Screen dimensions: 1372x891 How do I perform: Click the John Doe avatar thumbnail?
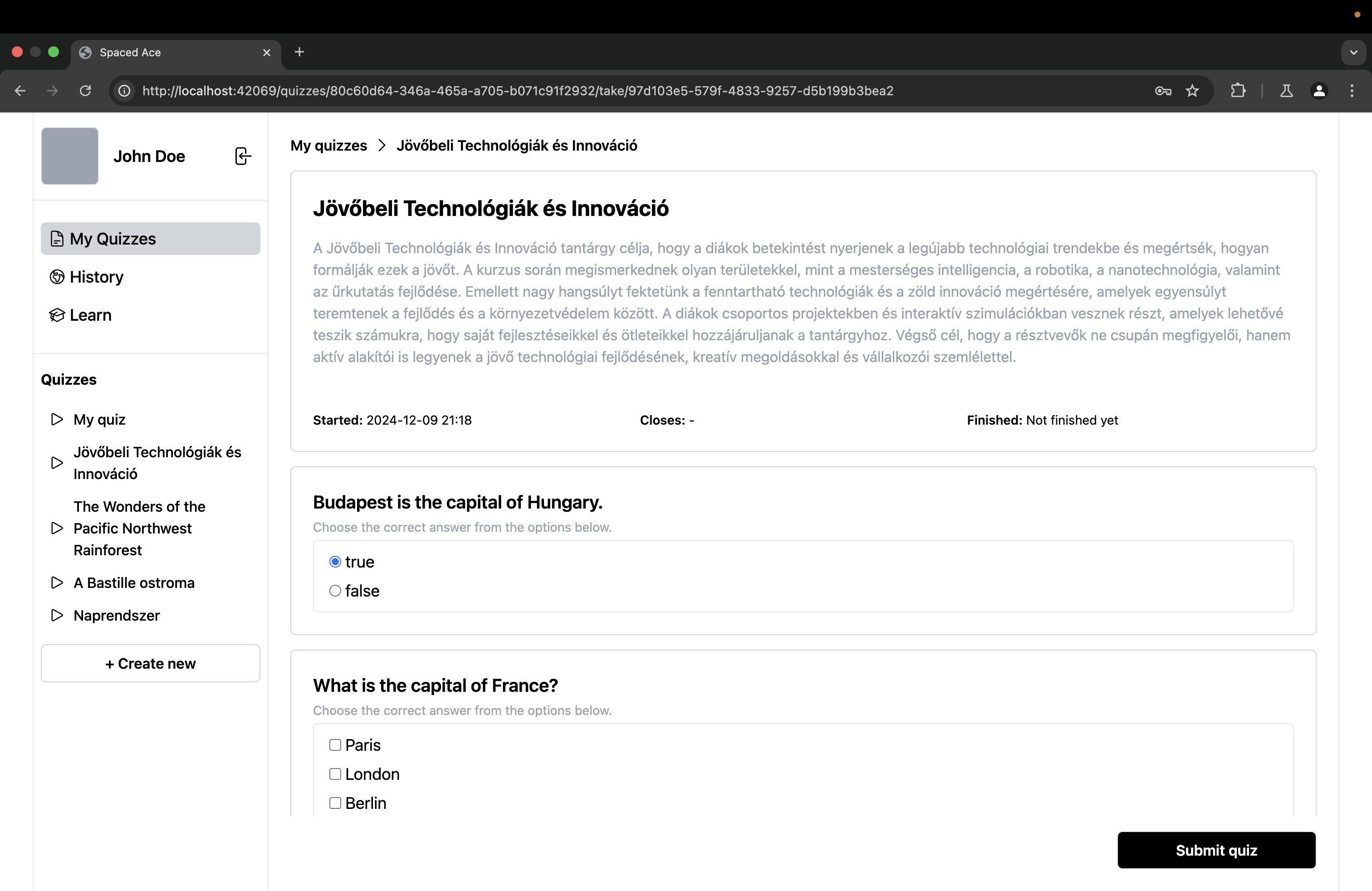[70, 156]
